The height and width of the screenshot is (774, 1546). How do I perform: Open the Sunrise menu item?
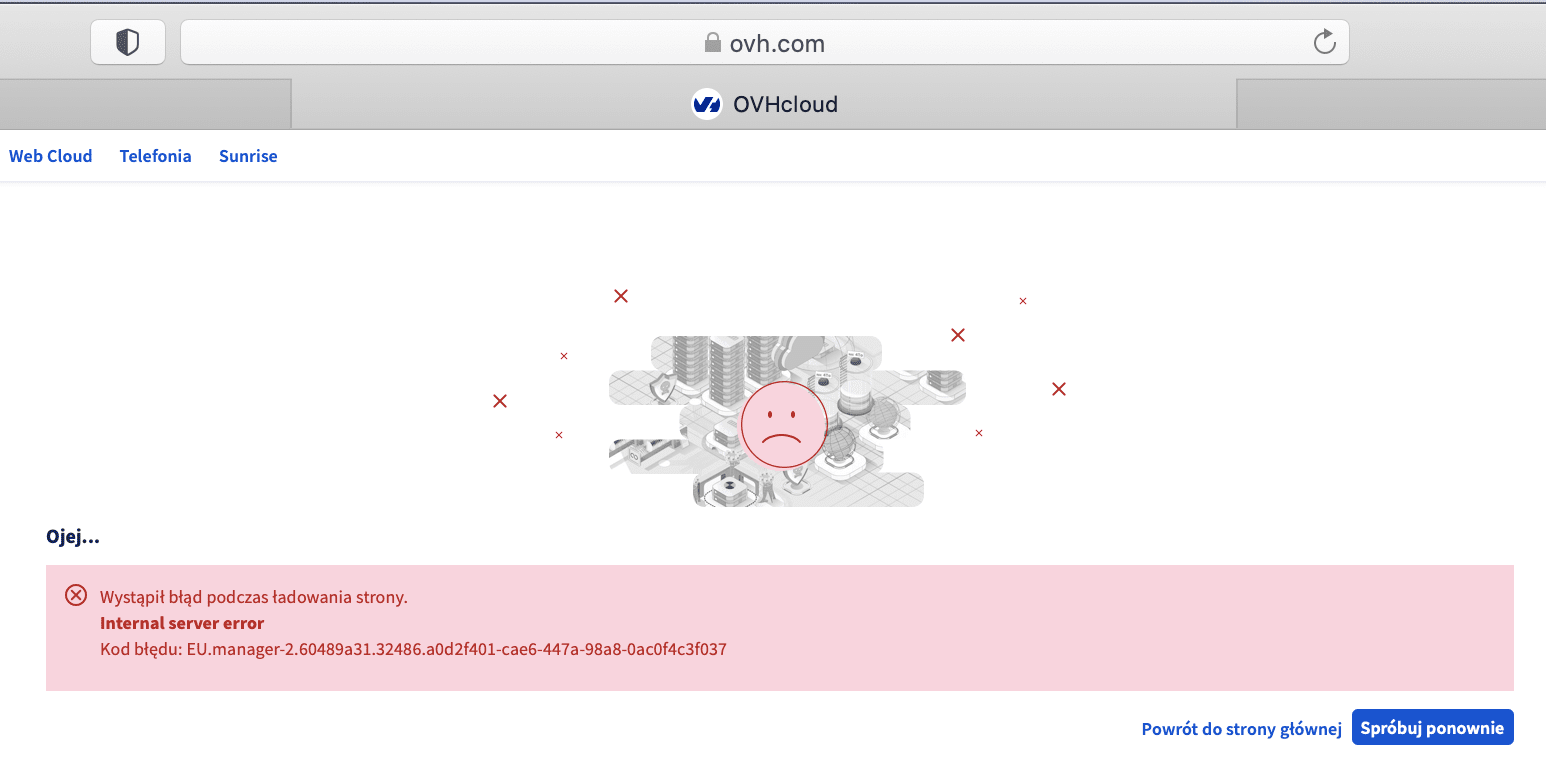coord(248,156)
